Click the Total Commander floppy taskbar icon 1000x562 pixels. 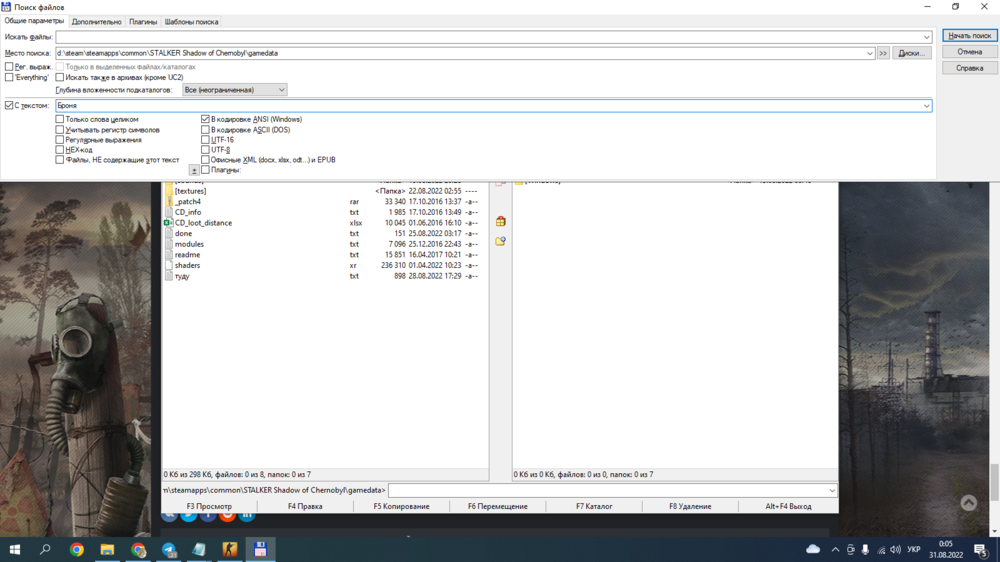[x=260, y=550]
